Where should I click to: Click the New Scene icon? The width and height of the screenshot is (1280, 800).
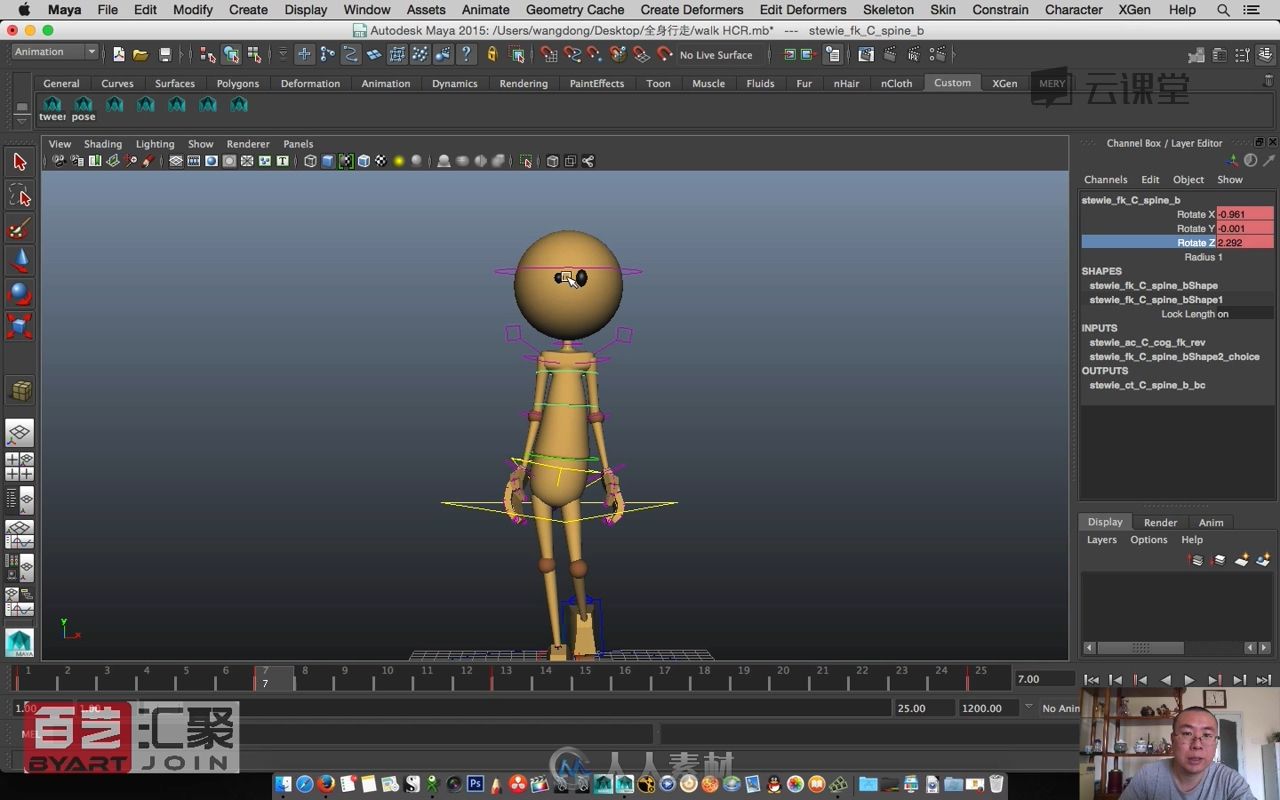coord(119,54)
